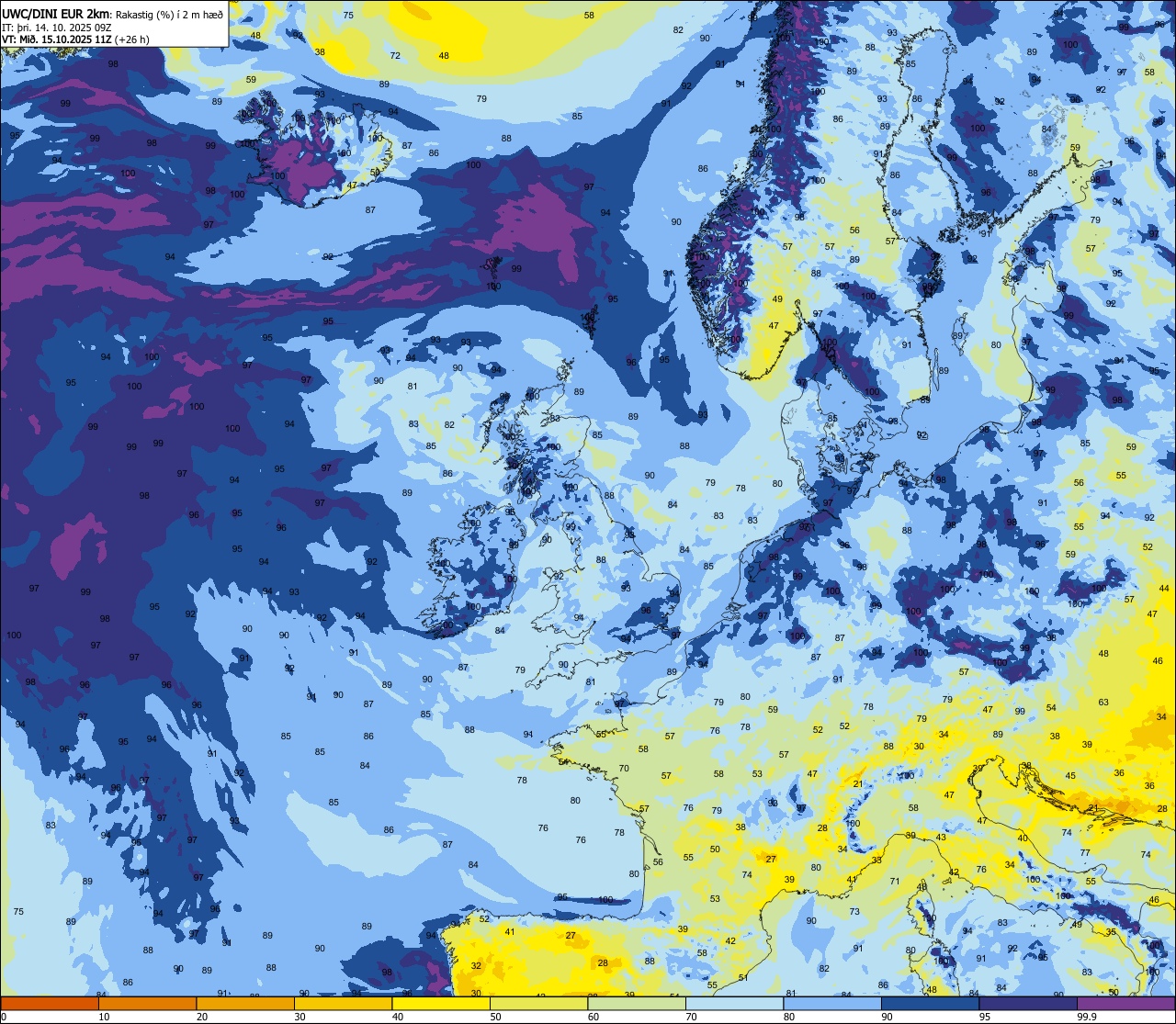Viewport: 1176px width, 1024px height.
Task: Select the light blue 70–80 legend segment
Action: click(735, 1003)
